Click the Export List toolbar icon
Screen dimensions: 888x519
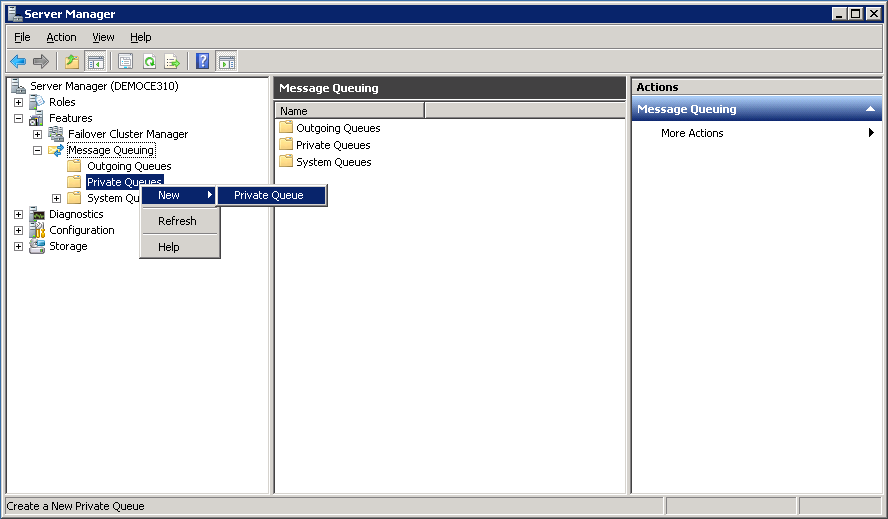point(172,62)
